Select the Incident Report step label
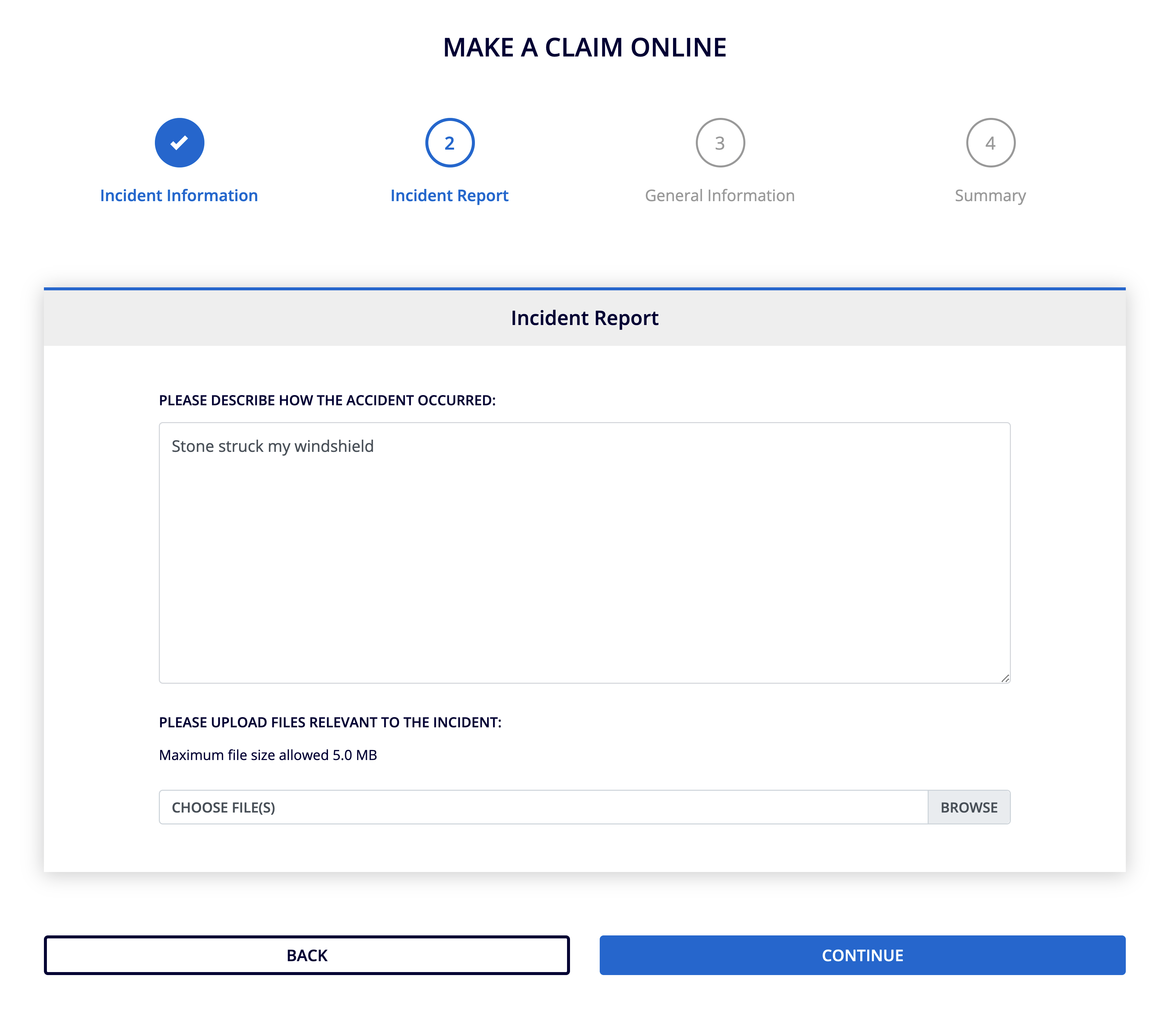The image size is (1176, 1017). point(449,195)
